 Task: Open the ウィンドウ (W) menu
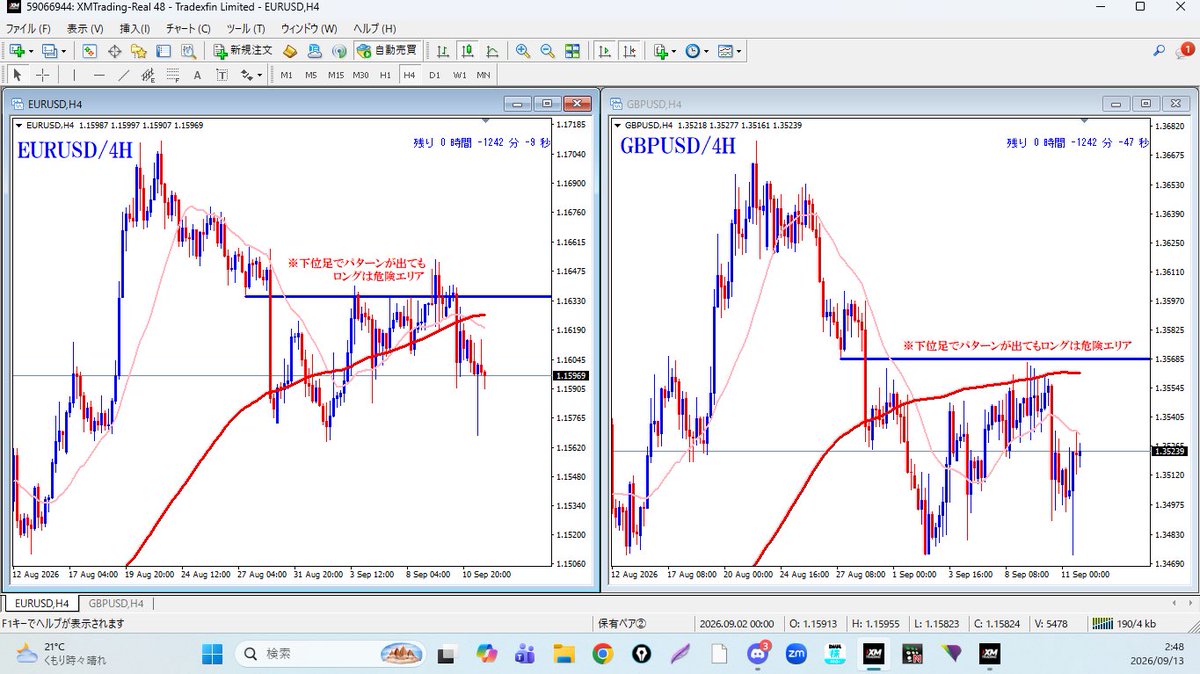tap(309, 28)
